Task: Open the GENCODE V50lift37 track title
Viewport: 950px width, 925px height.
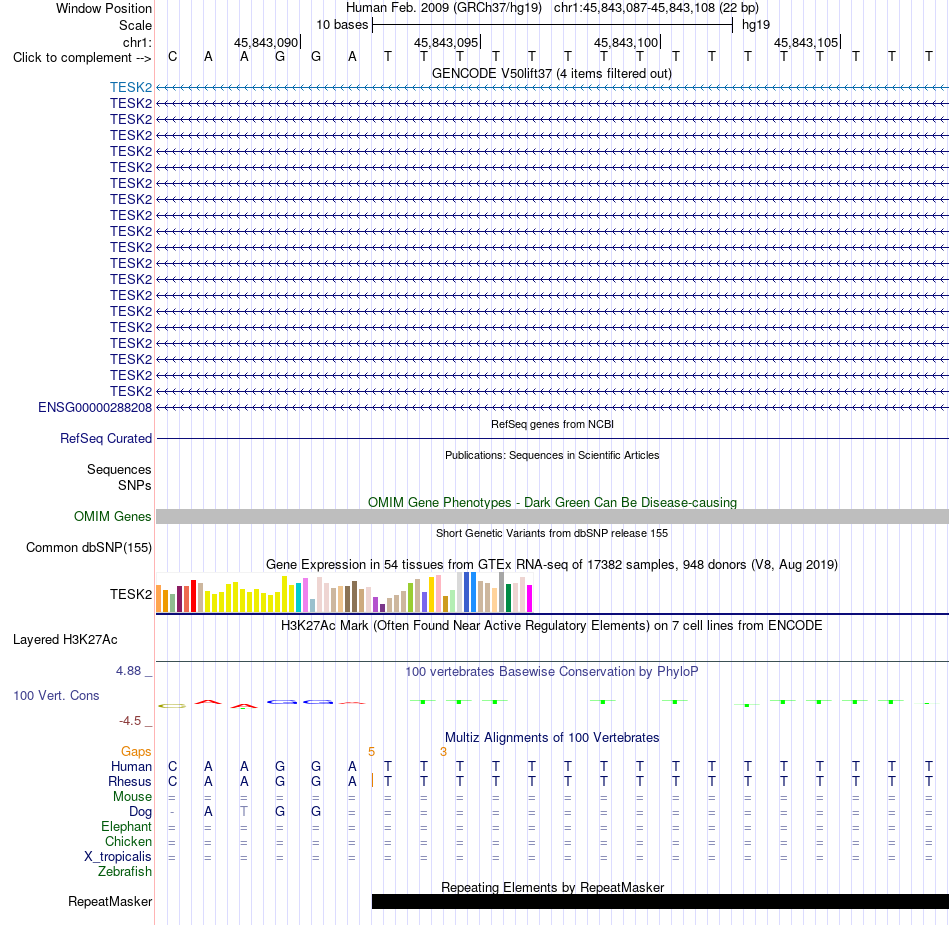Action: click(552, 73)
